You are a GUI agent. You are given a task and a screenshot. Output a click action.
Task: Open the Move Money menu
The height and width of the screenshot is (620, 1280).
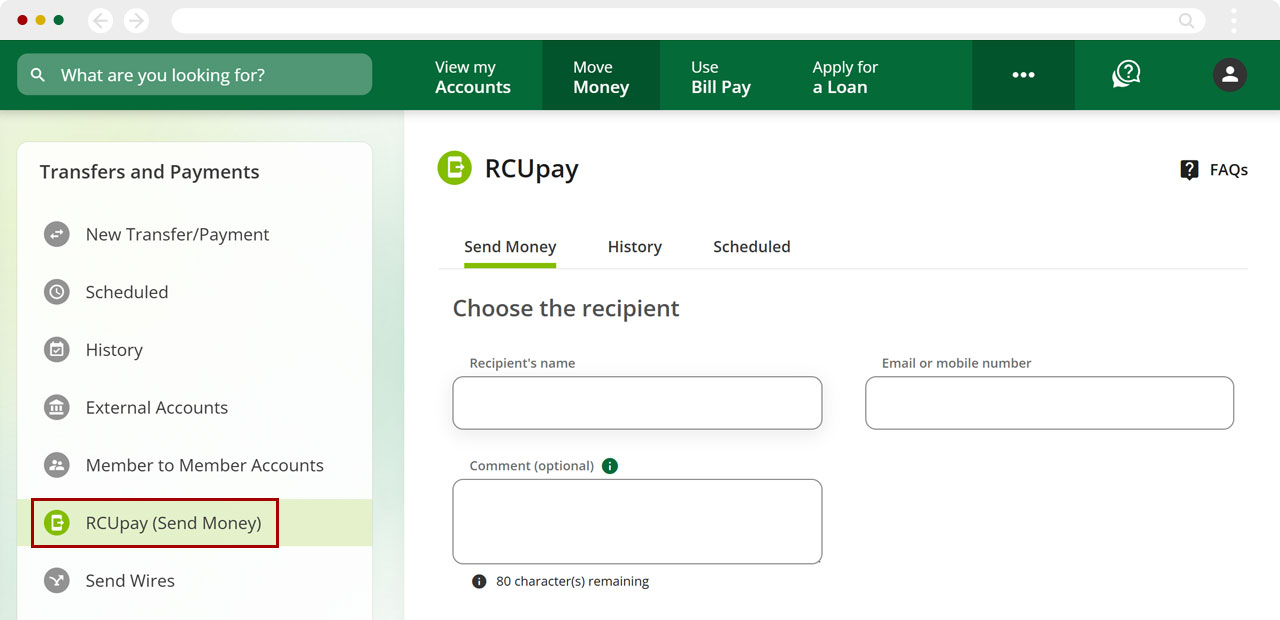(601, 77)
